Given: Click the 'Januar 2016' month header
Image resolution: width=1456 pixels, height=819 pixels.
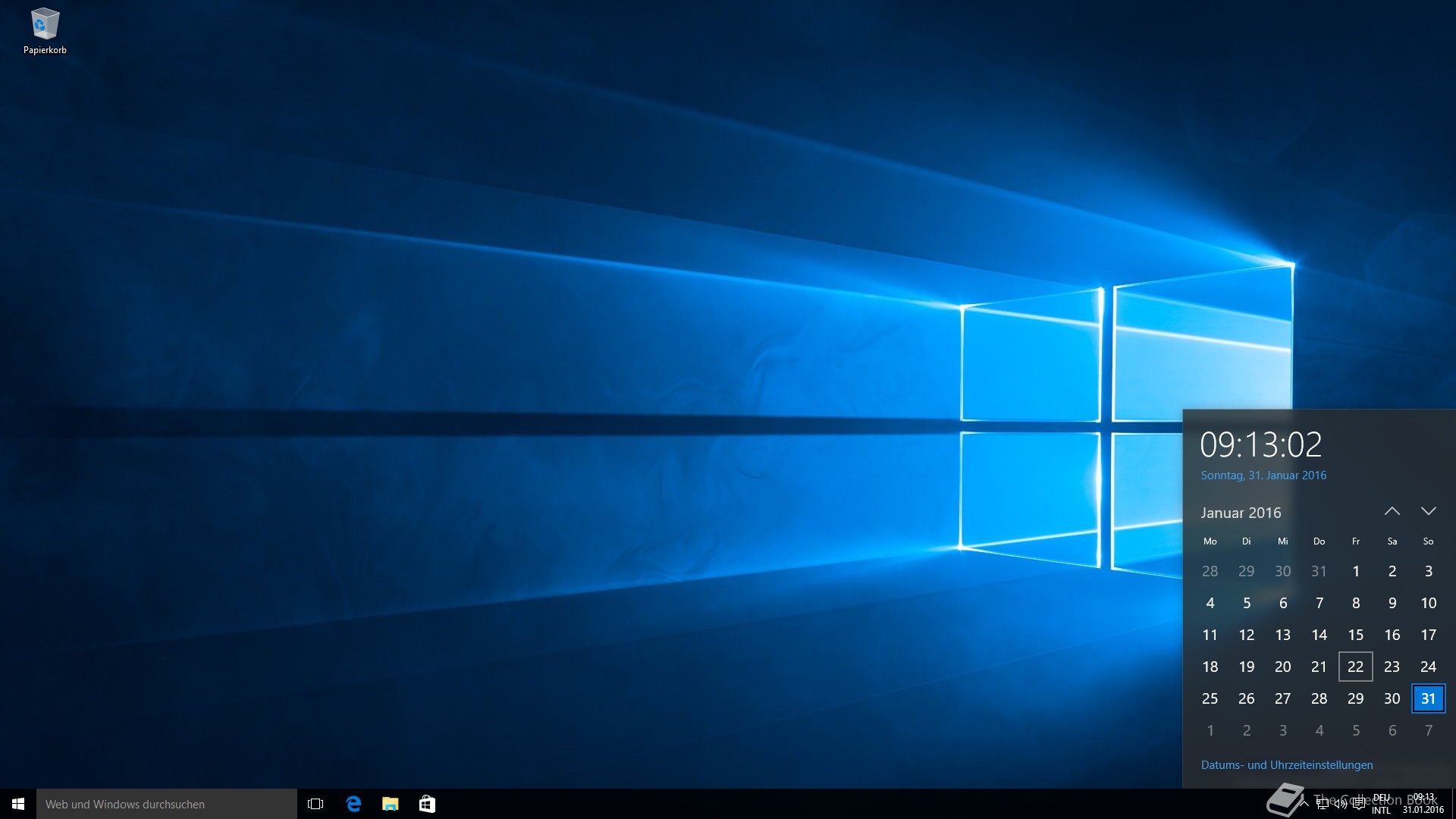Looking at the screenshot, I should (x=1241, y=513).
